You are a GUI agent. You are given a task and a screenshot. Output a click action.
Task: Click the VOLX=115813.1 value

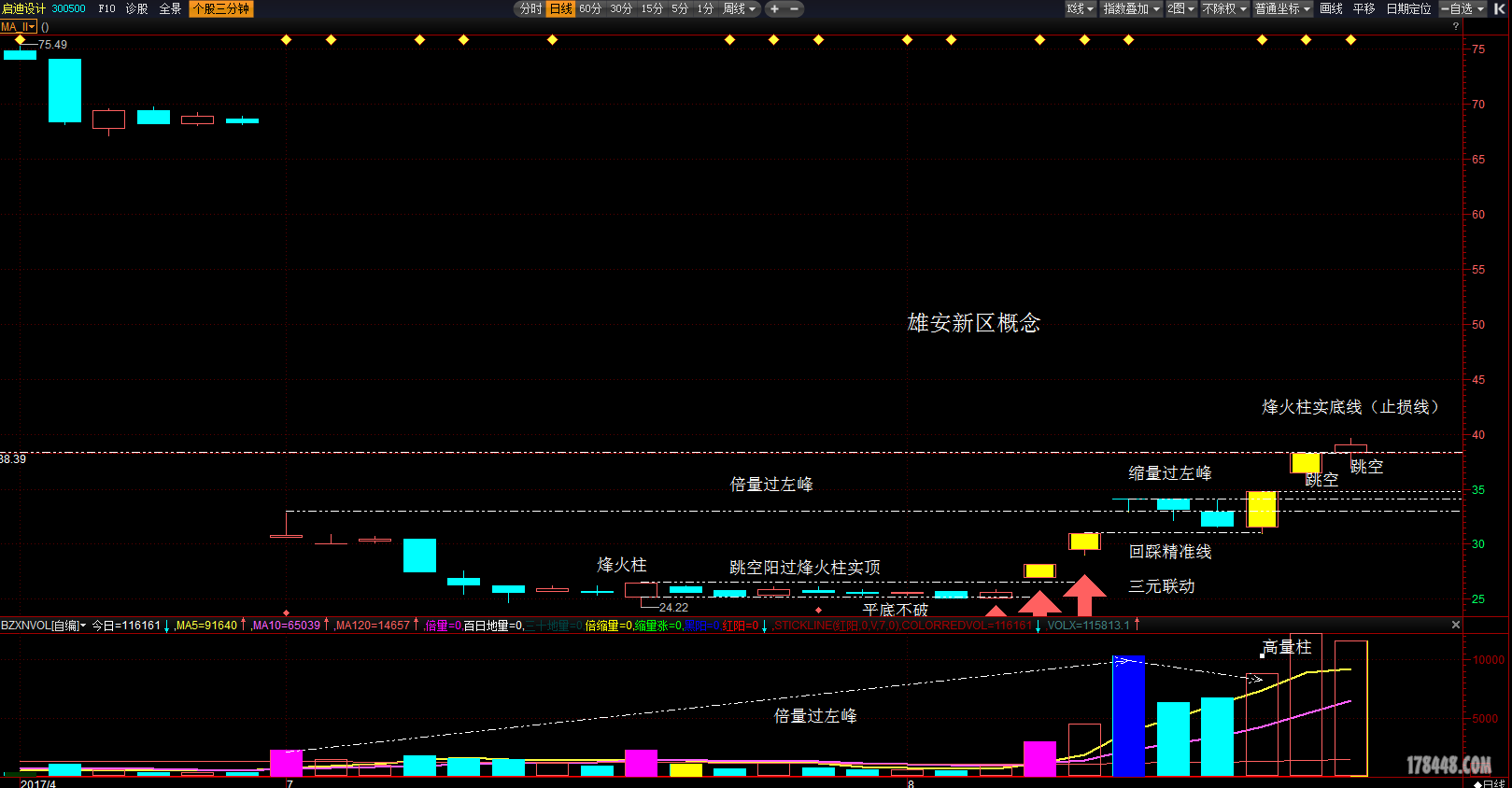(x=1088, y=626)
